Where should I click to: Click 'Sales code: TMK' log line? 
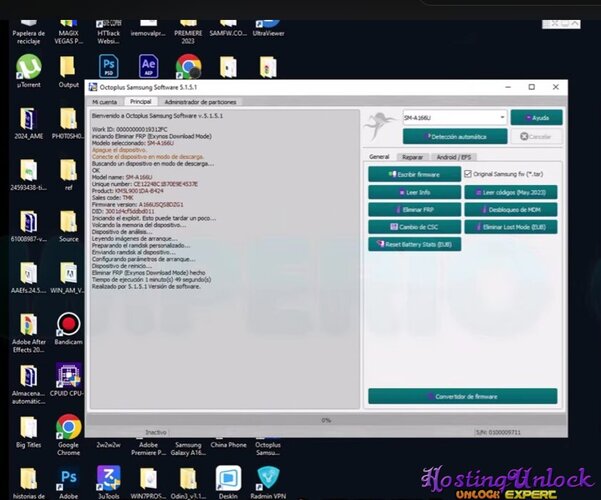(113, 197)
